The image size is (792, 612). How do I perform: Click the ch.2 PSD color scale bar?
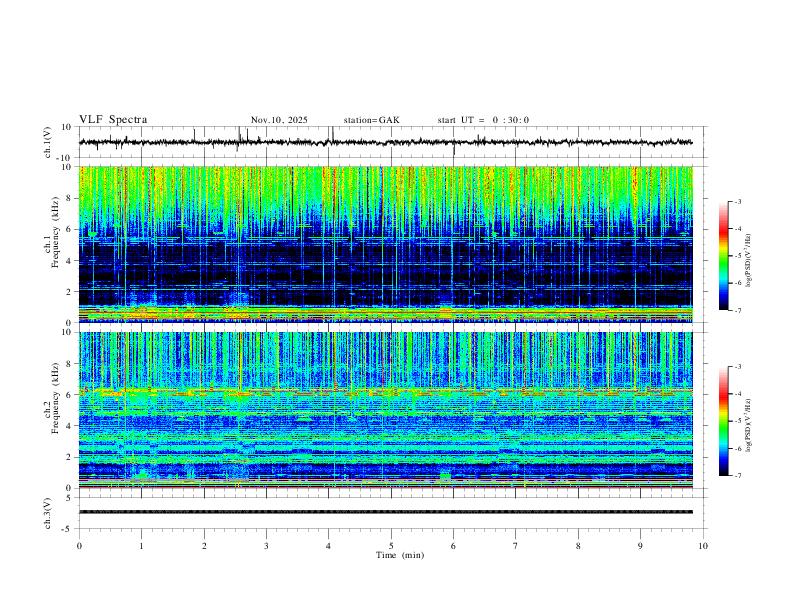point(724,421)
